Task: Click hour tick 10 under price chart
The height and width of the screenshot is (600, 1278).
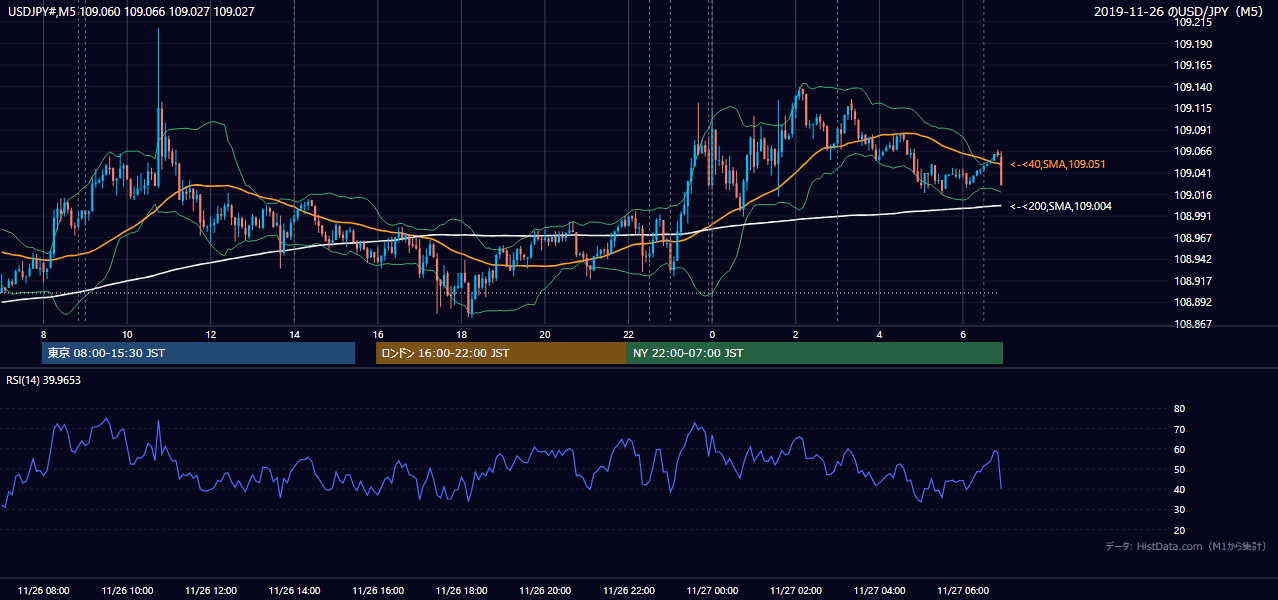Action: (127, 334)
